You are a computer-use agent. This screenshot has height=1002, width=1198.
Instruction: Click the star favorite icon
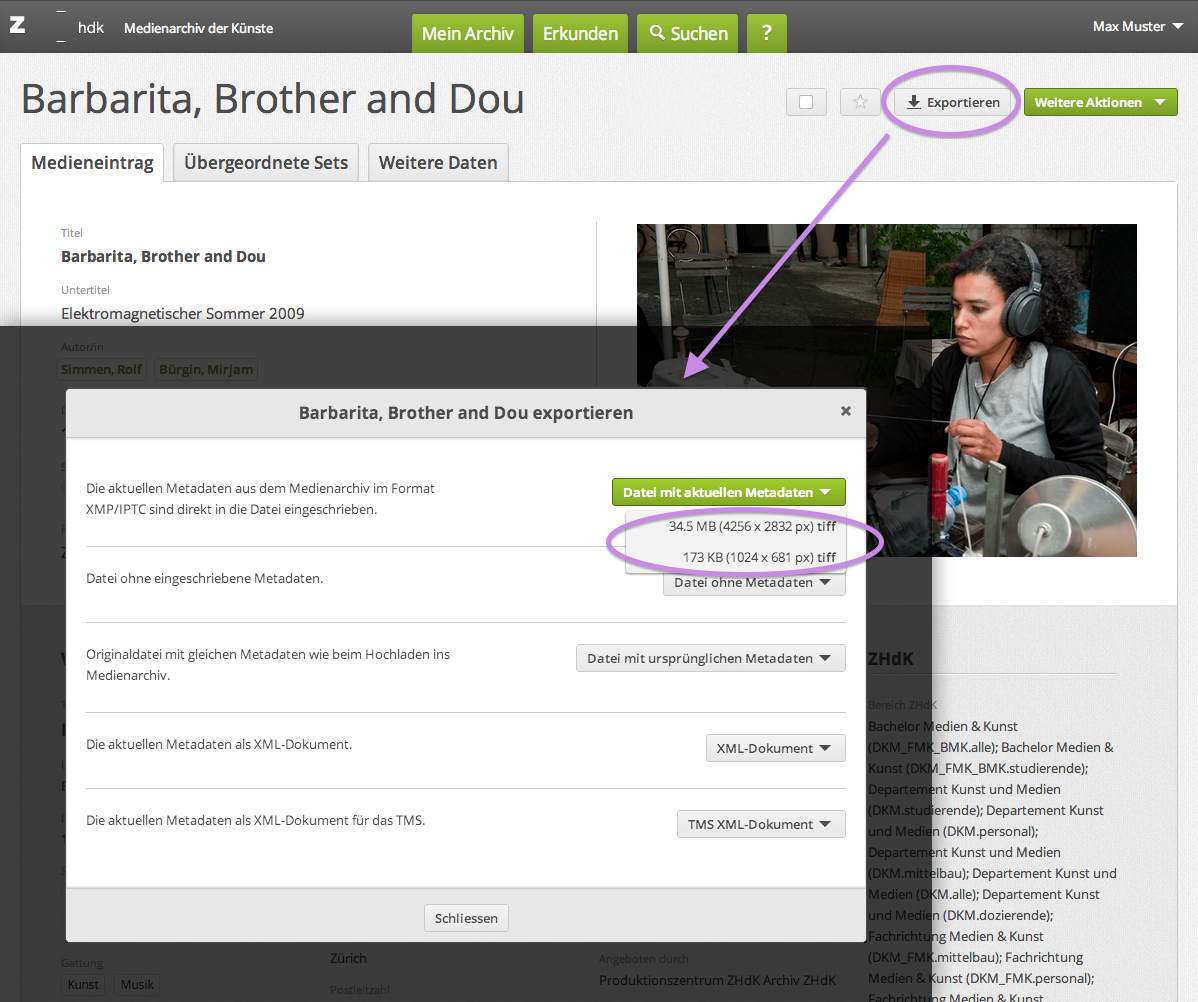[860, 102]
